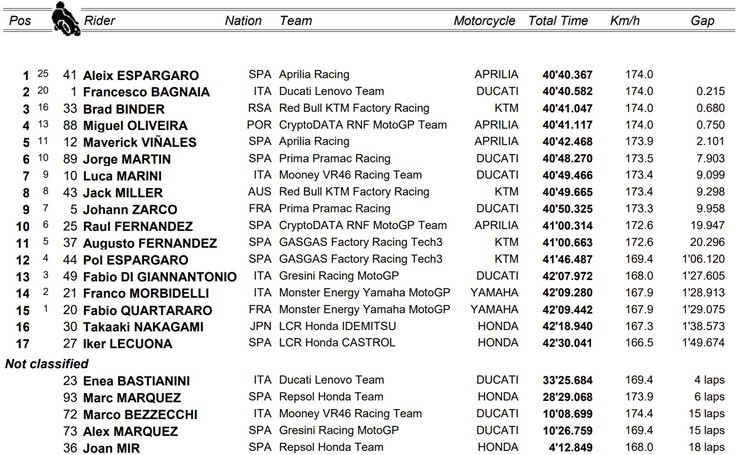The width and height of the screenshot is (740, 455).
Task: Click the Team column header
Action: (x=296, y=21)
